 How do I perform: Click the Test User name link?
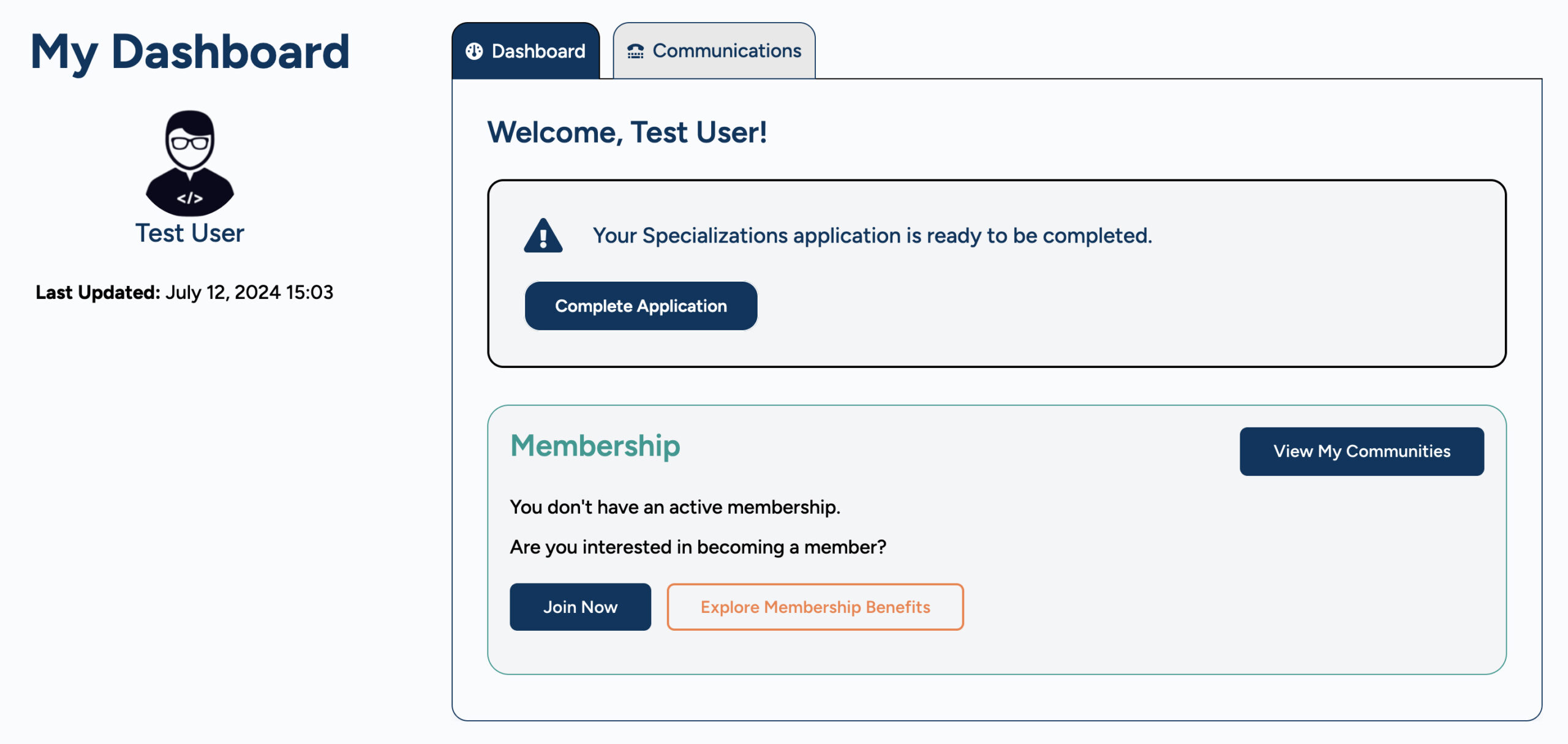click(x=190, y=233)
